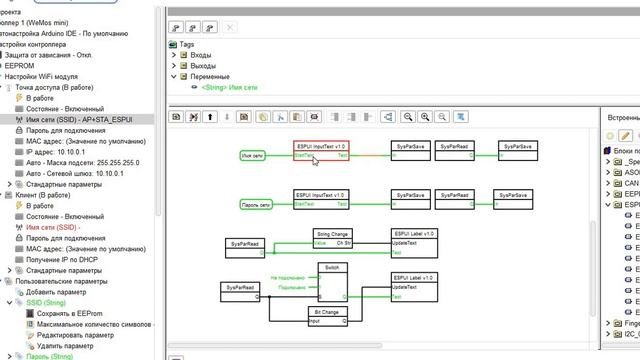Select the highlighted ESPUI InputText v1.0 block
The image size is (640, 360).
pyautogui.click(x=321, y=151)
